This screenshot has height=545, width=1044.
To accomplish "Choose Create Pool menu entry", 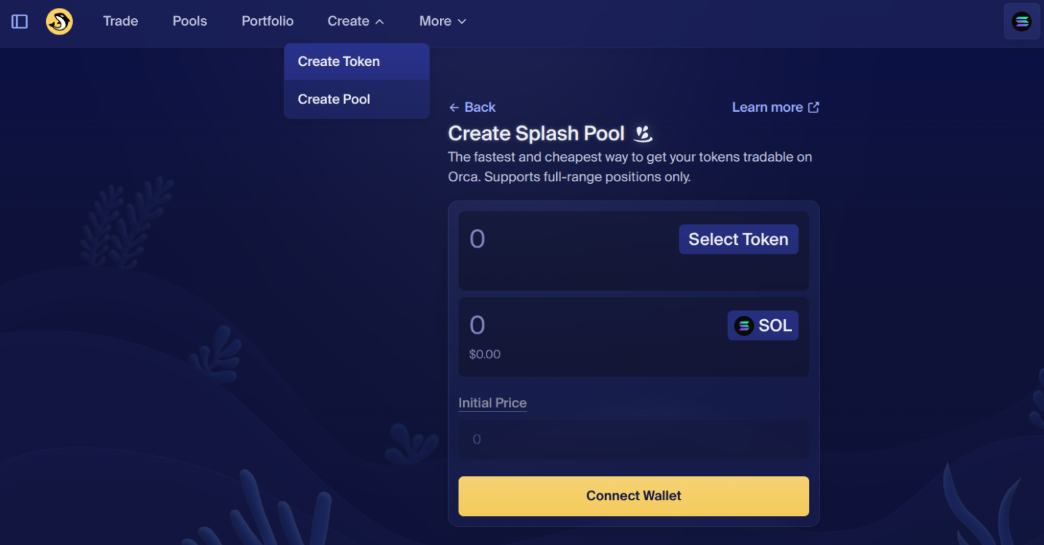I will pyautogui.click(x=334, y=99).
